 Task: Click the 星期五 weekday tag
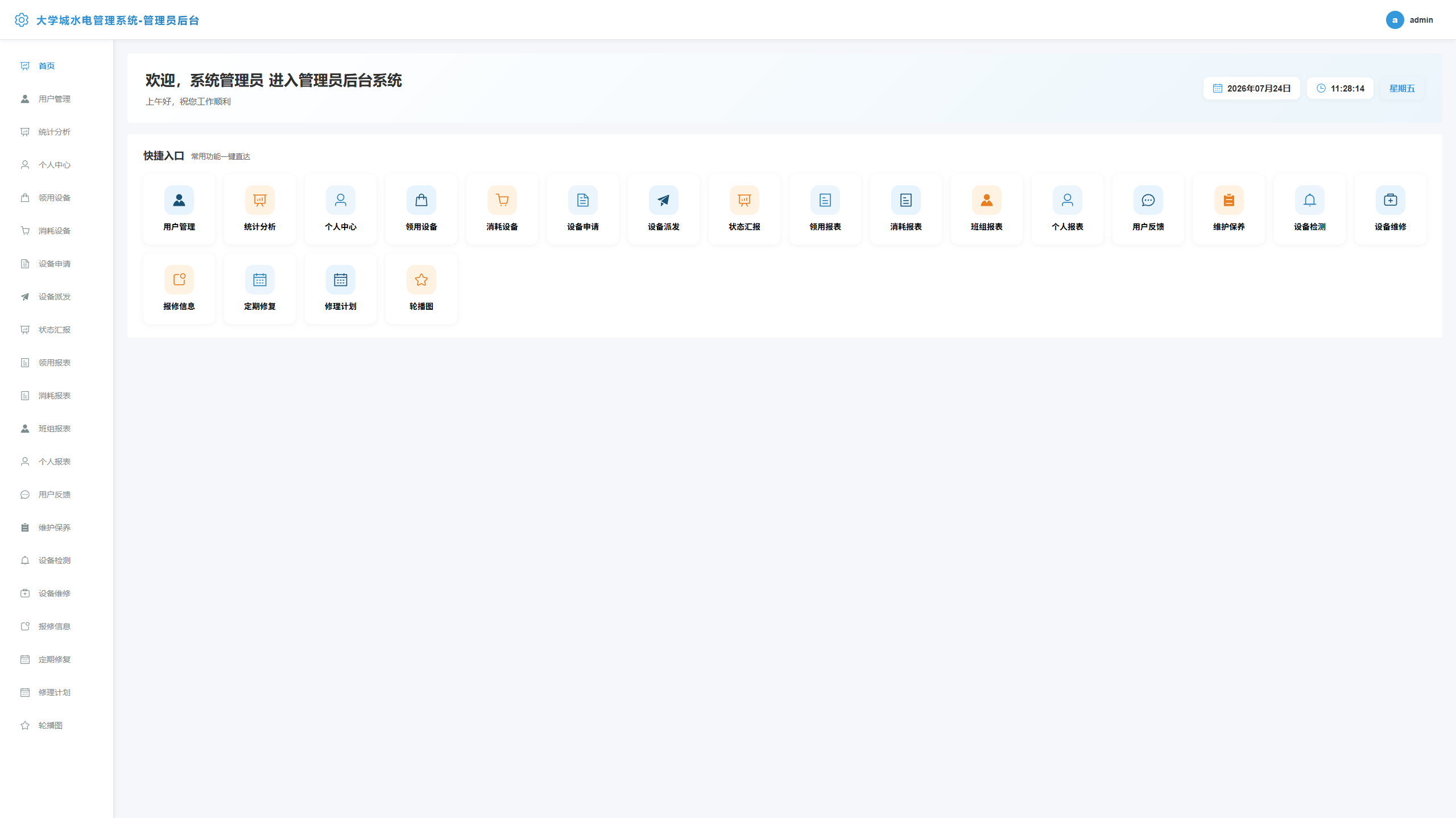click(1401, 88)
